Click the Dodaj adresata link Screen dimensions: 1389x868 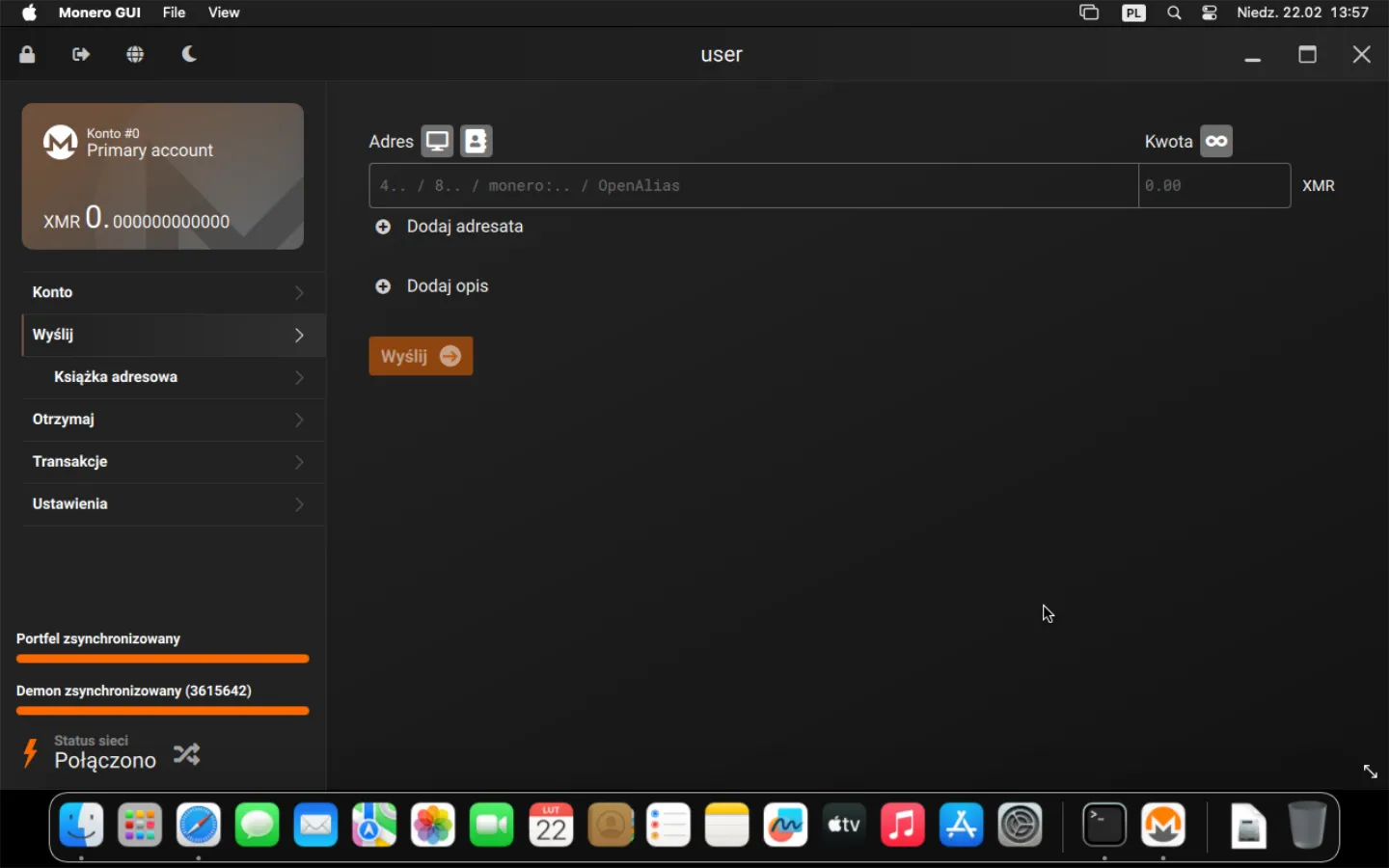click(x=465, y=227)
